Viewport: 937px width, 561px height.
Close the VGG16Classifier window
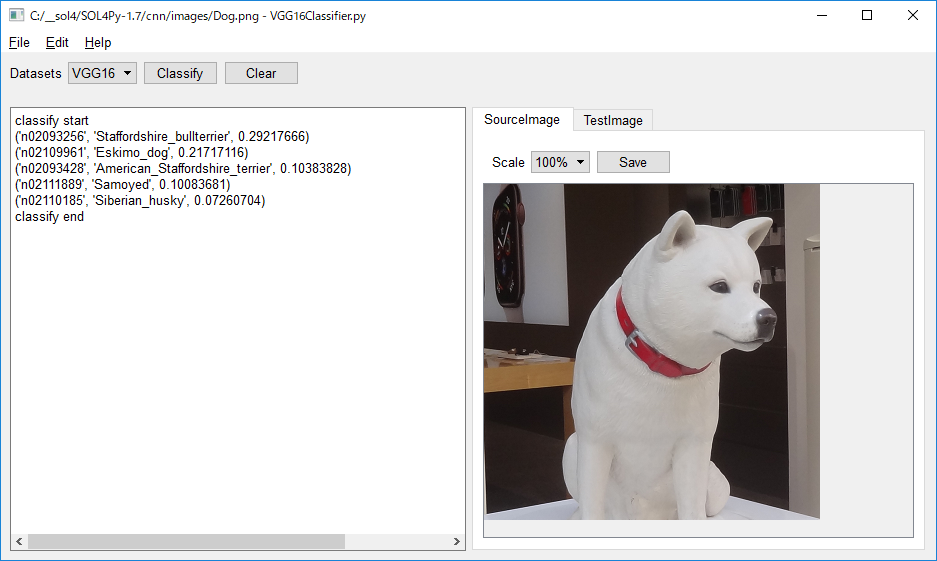[x=912, y=16]
